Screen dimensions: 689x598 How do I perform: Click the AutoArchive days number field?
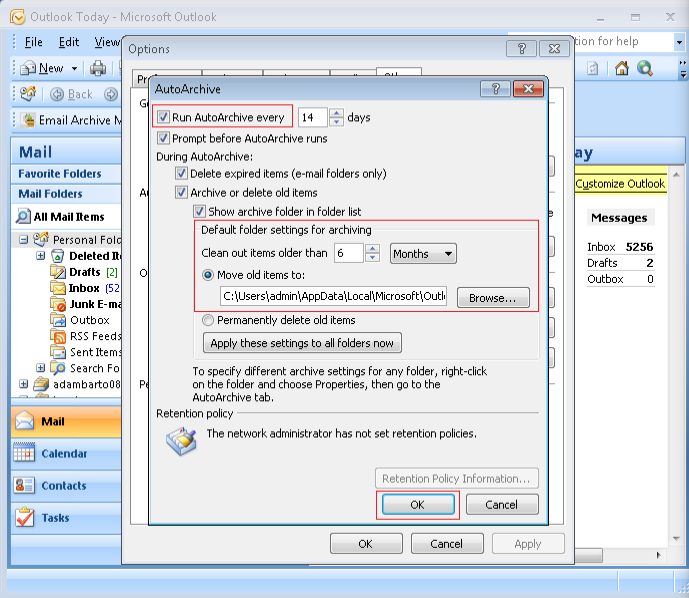(x=313, y=117)
